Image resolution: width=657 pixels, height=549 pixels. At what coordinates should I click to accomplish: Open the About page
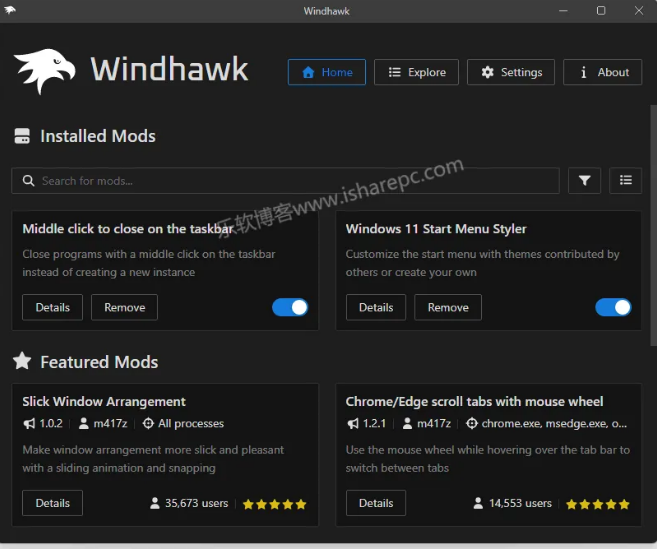[x=602, y=72]
